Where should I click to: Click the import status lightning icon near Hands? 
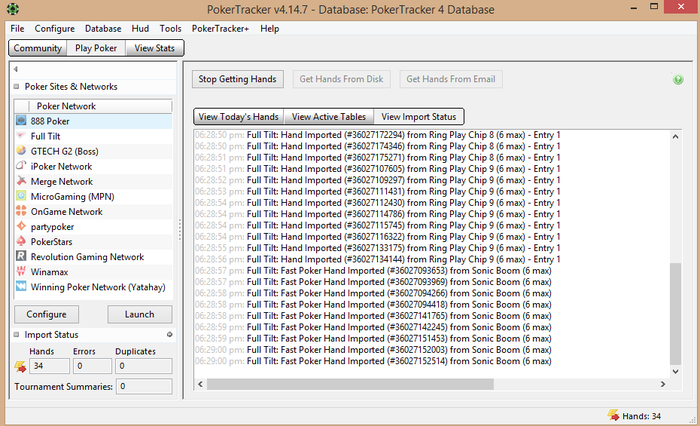click(x=20, y=366)
